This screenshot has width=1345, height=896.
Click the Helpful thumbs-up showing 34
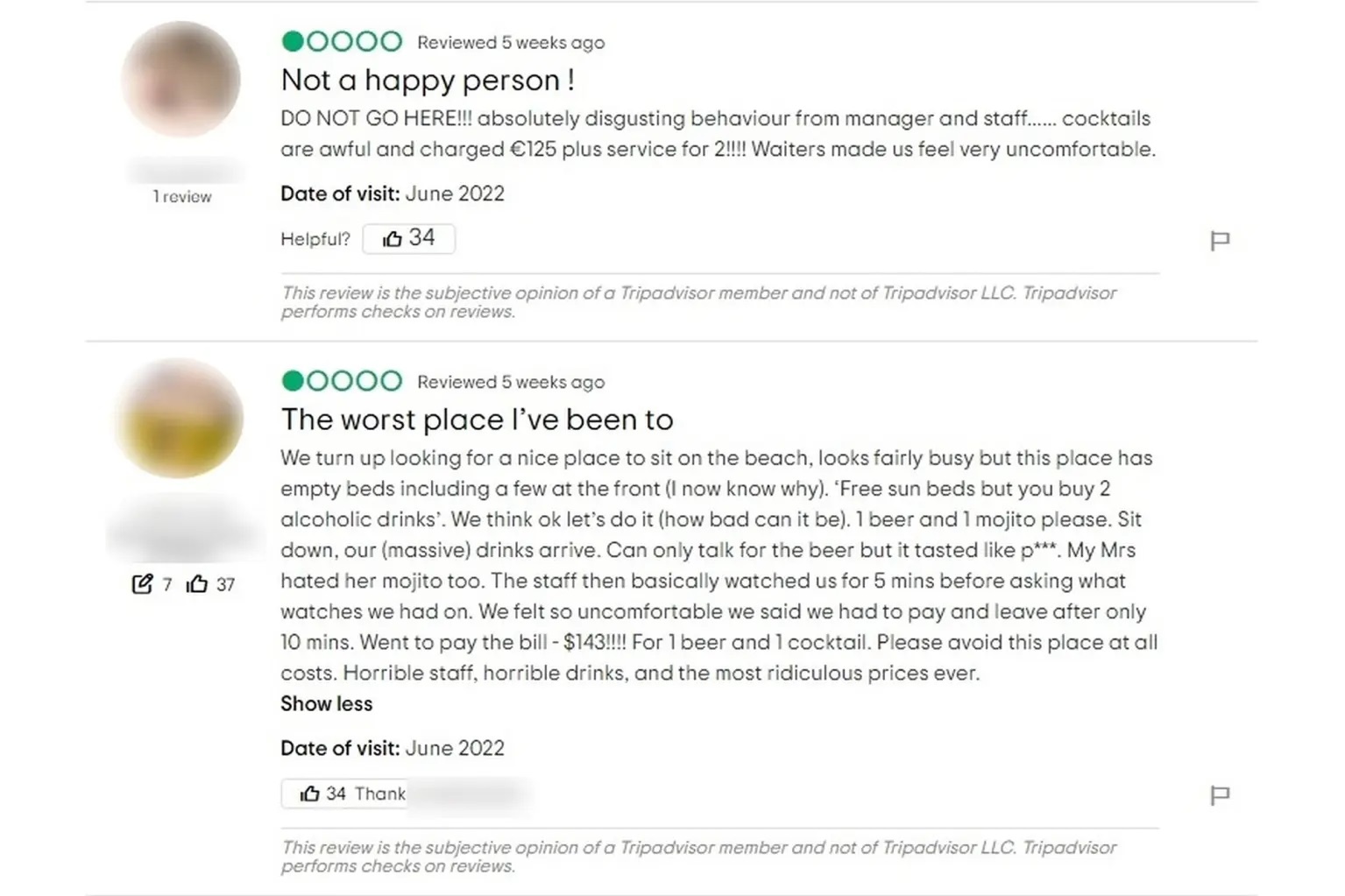(408, 238)
